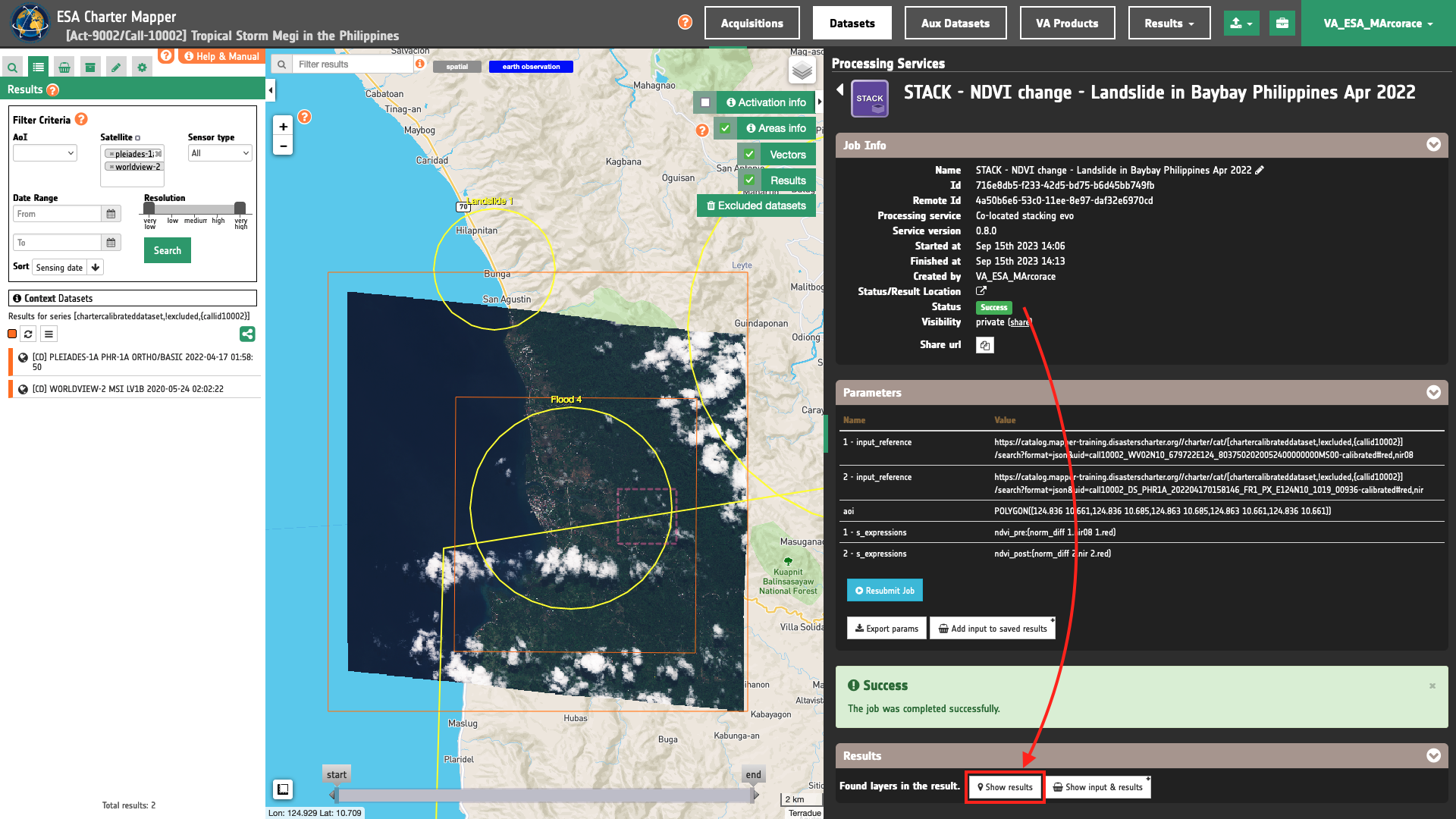Click the map layers stack icon
This screenshot has height=819, width=1456.
click(802, 71)
